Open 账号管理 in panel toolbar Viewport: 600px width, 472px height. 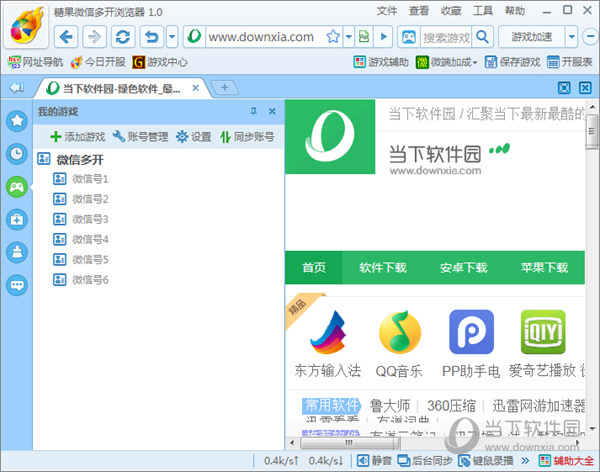click(x=140, y=136)
